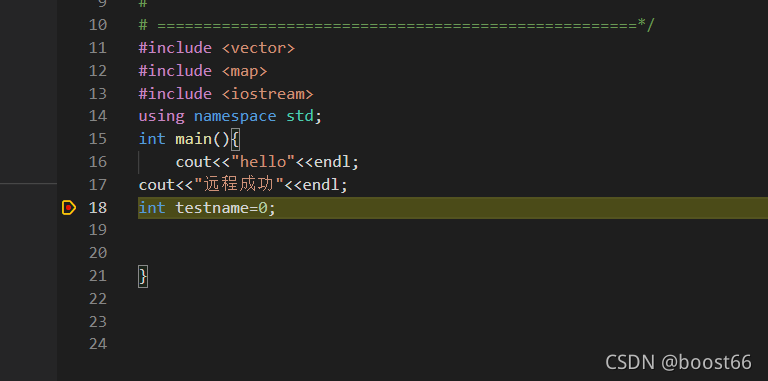The height and width of the screenshot is (381, 768).
Task: Toggle the breakpoint on line 18
Action: coord(69,208)
